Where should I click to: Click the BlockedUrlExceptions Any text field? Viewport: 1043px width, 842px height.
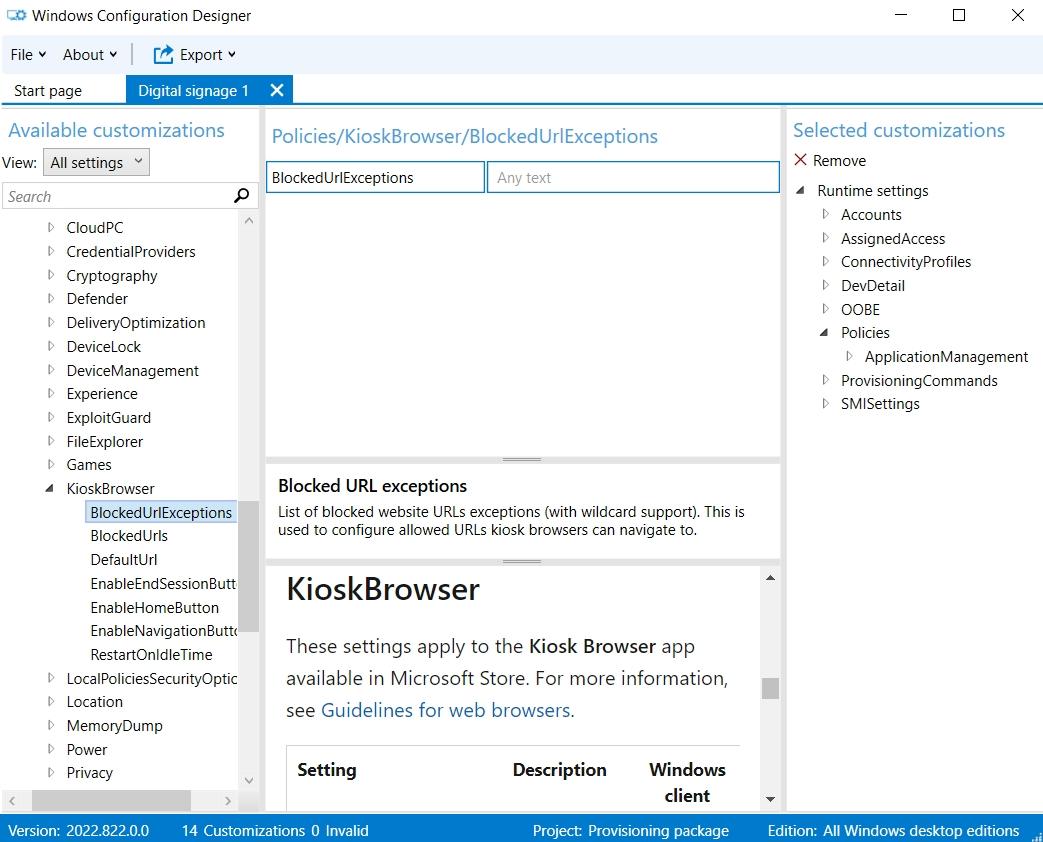tap(632, 178)
